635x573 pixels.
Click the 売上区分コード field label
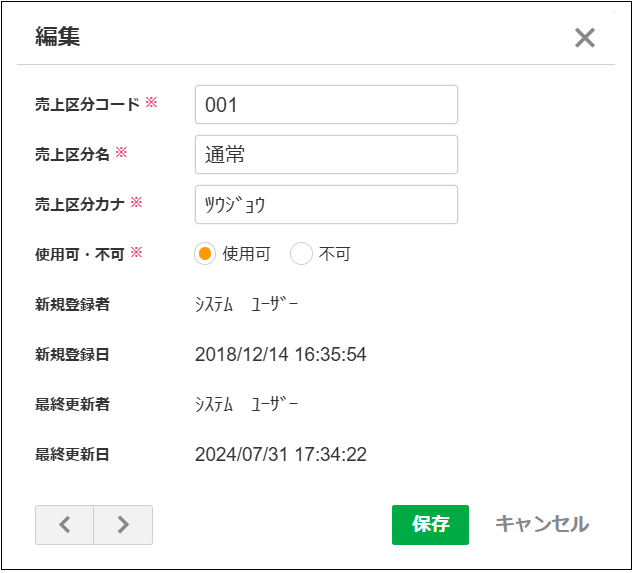pos(87,104)
